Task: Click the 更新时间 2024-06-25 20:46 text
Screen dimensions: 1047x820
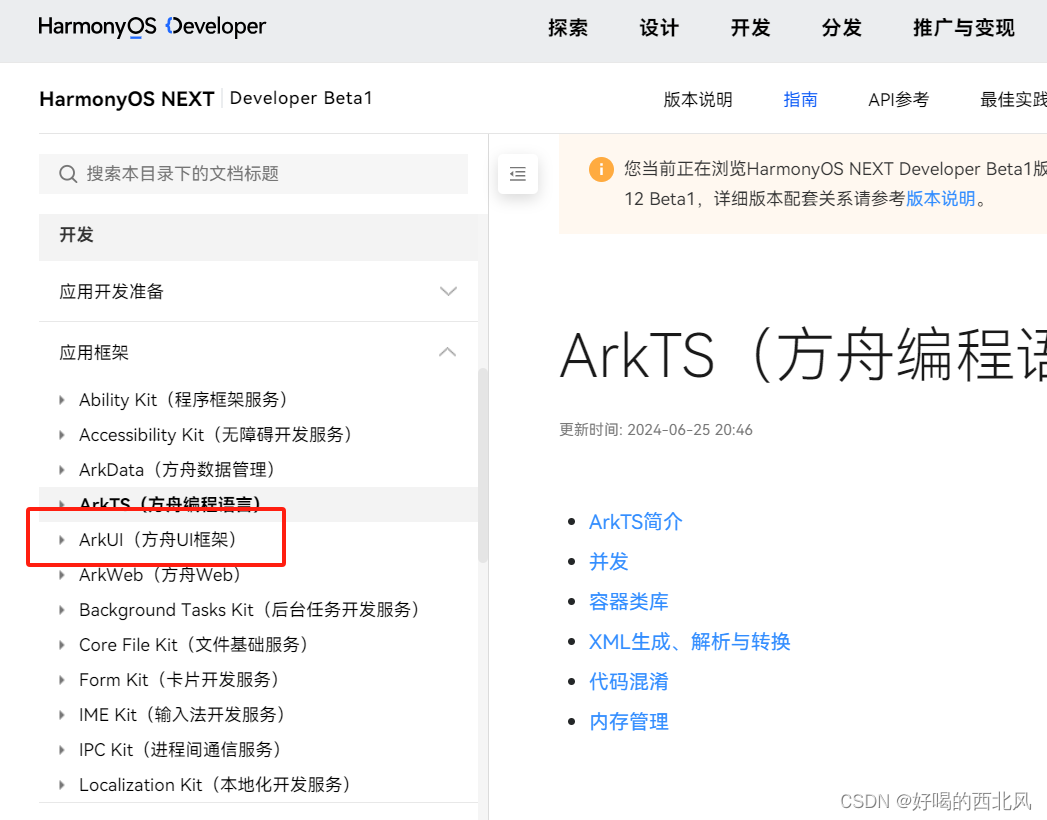Action: coord(656,430)
